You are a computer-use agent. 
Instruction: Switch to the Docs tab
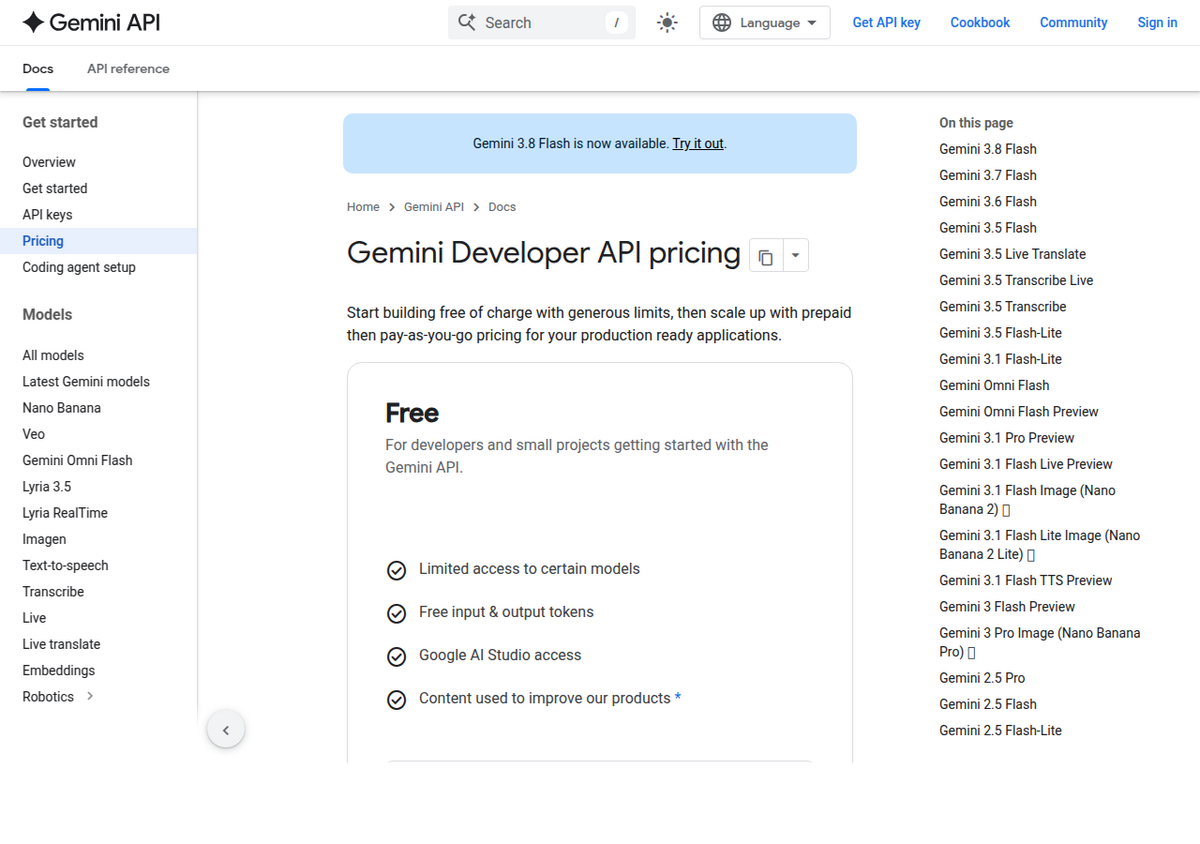(38, 69)
